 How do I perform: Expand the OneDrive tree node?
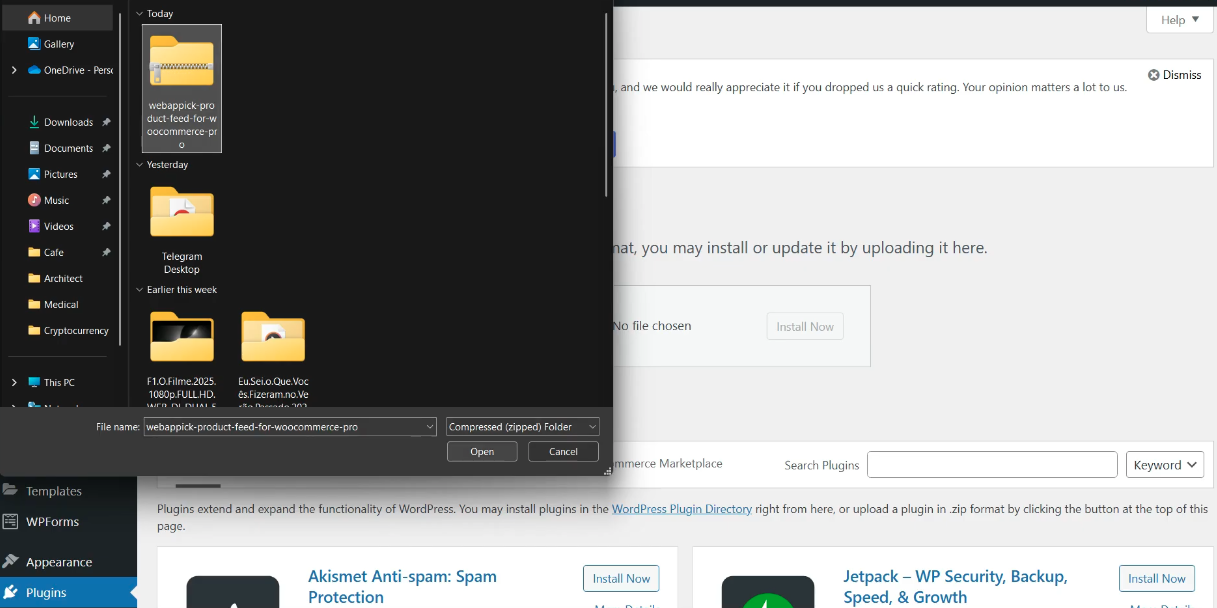[x=14, y=70]
